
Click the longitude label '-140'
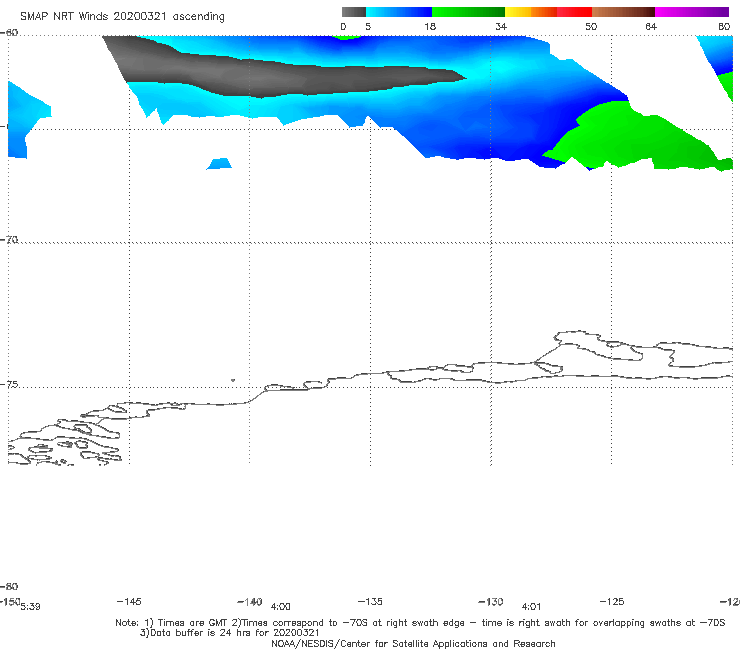(250, 602)
